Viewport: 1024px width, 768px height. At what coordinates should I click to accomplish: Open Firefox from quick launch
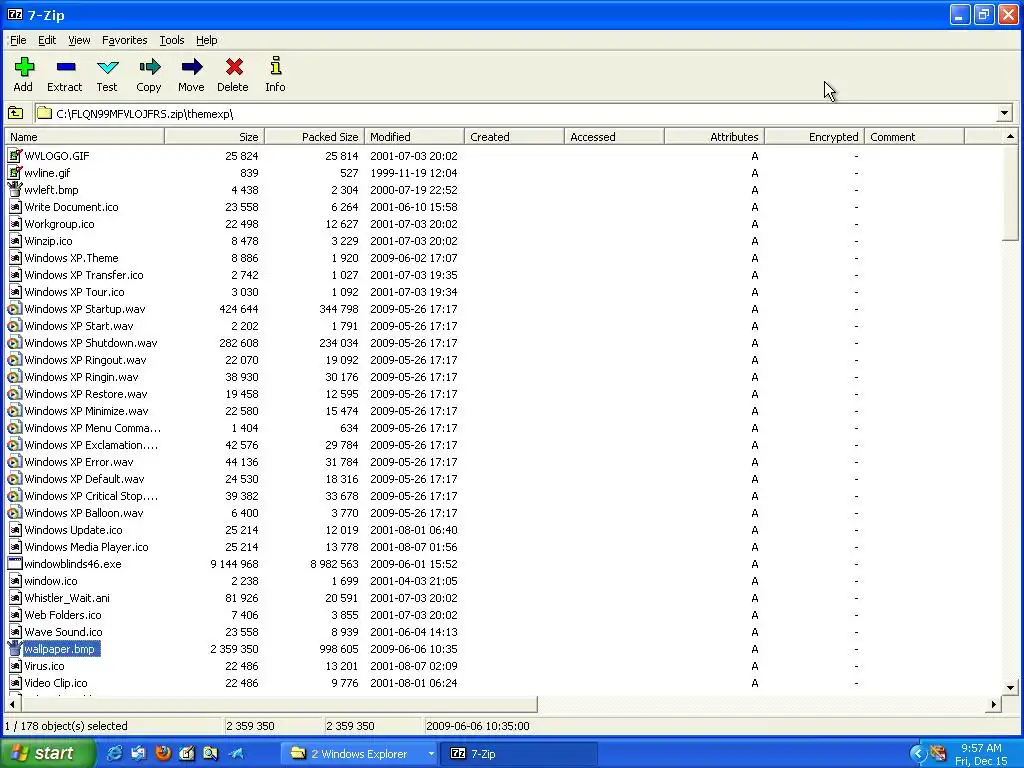(163, 754)
